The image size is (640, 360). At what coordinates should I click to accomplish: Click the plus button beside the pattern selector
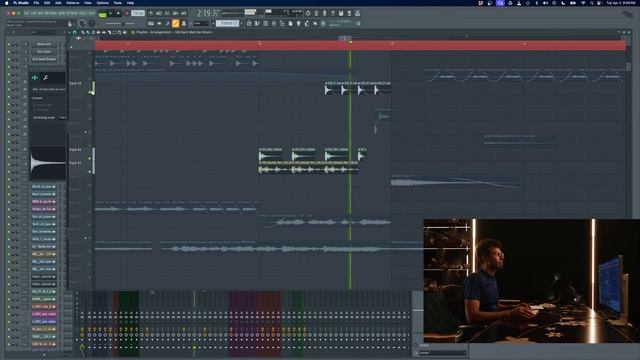[242, 24]
